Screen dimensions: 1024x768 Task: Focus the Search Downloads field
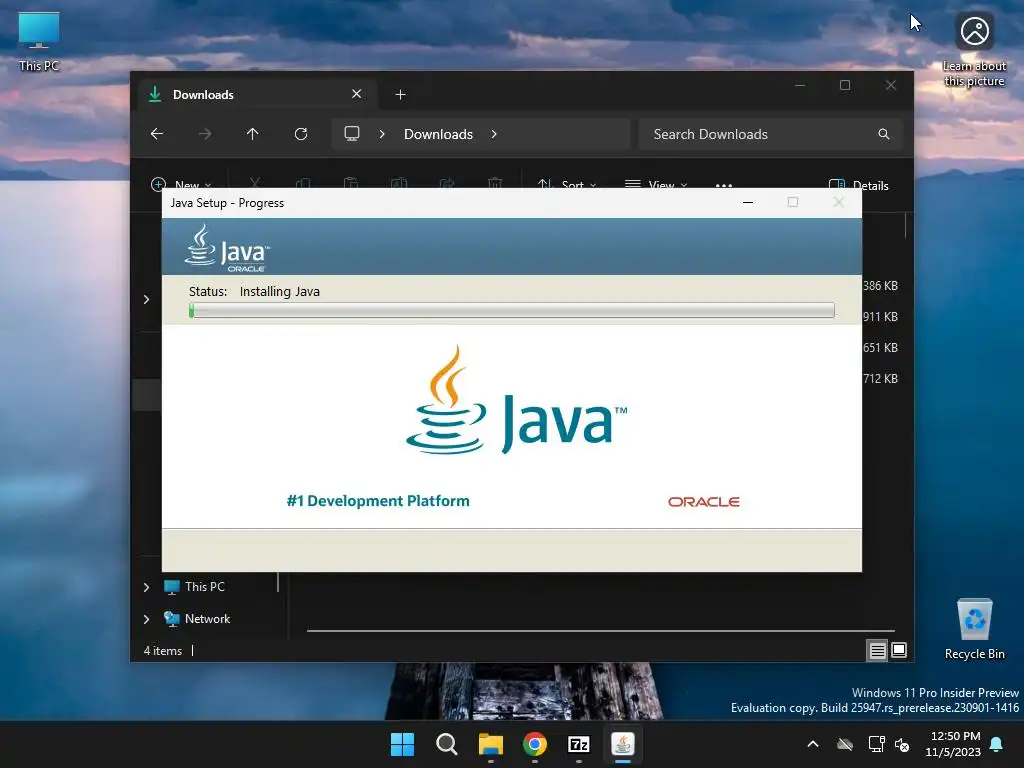(x=771, y=134)
